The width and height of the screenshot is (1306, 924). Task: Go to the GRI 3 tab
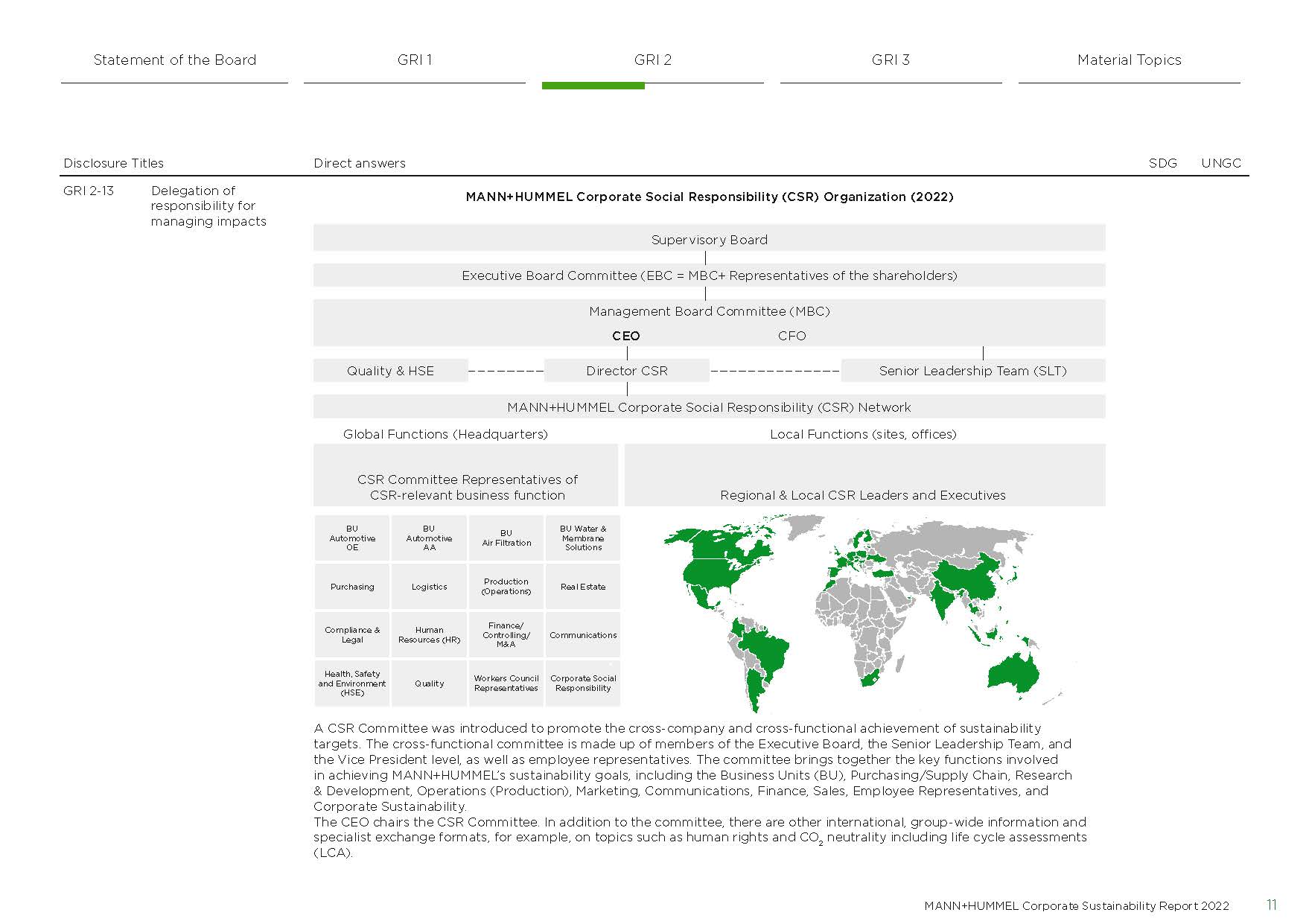(x=891, y=60)
